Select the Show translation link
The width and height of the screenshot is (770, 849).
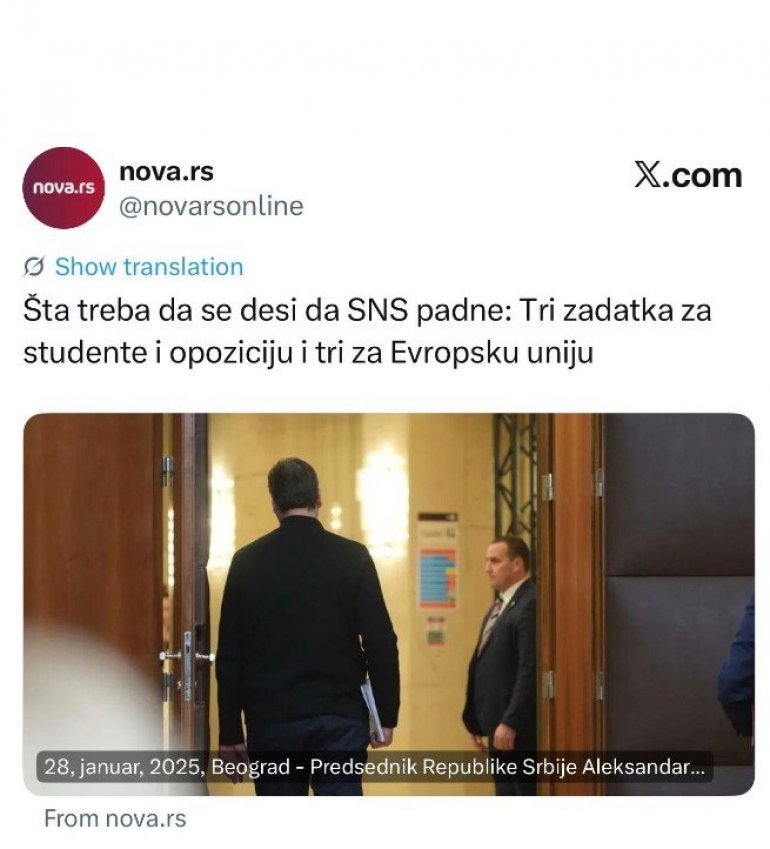point(149,267)
